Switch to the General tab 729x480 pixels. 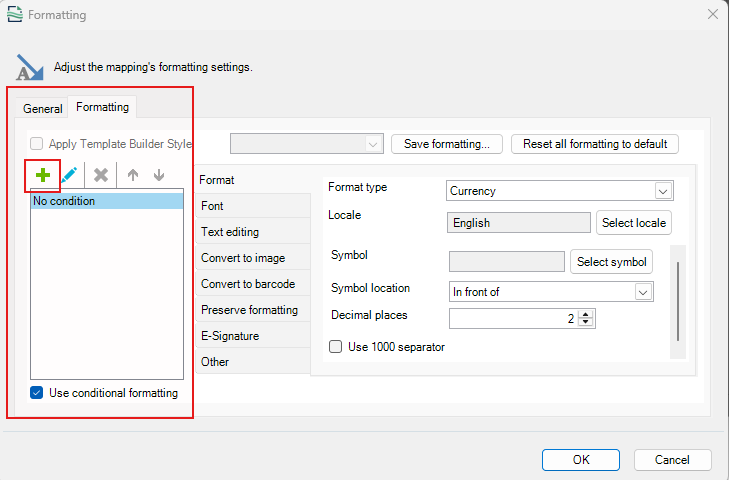(42, 109)
